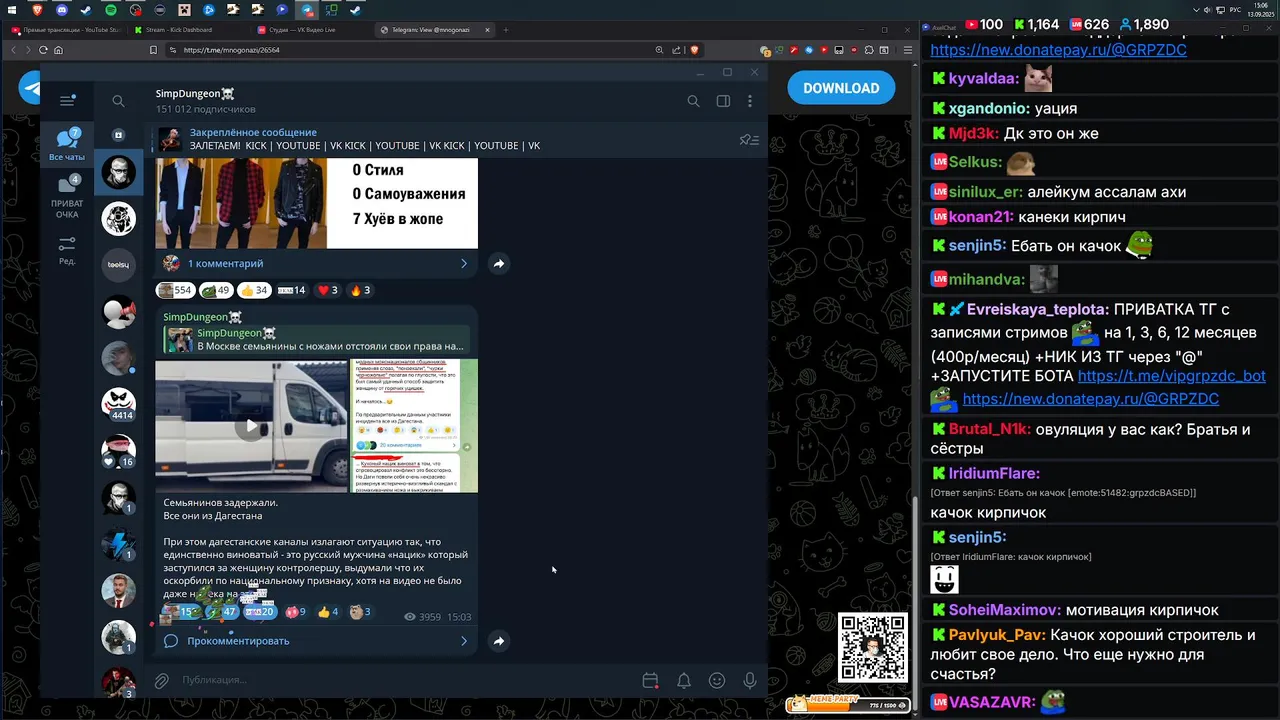Toggle the bear reaction with count 3

(360, 612)
